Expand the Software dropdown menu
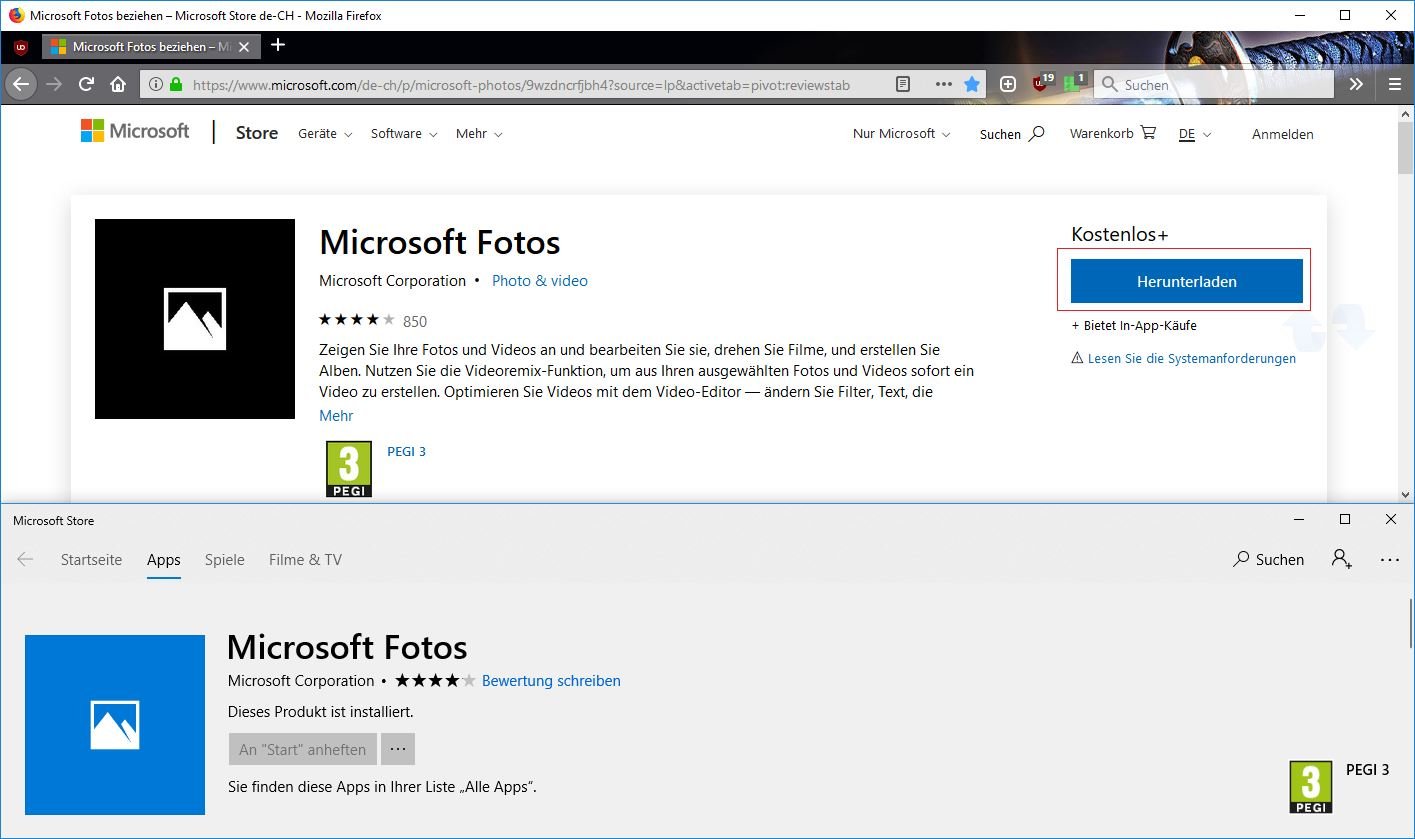The width and height of the screenshot is (1415, 839). (404, 134)
